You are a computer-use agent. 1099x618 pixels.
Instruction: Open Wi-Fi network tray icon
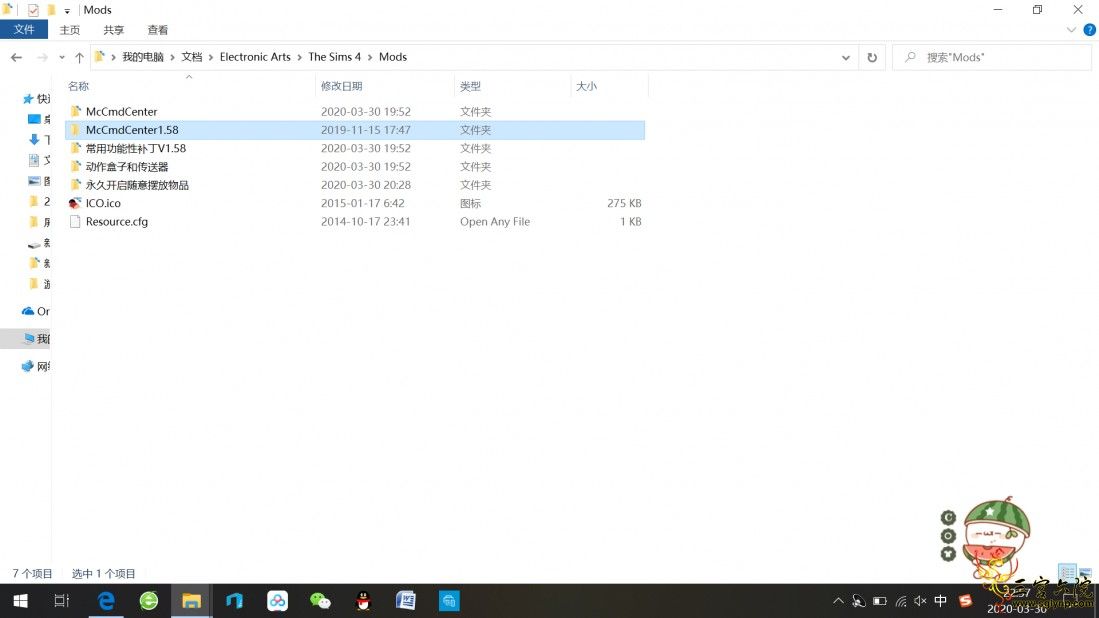(901, 600)
